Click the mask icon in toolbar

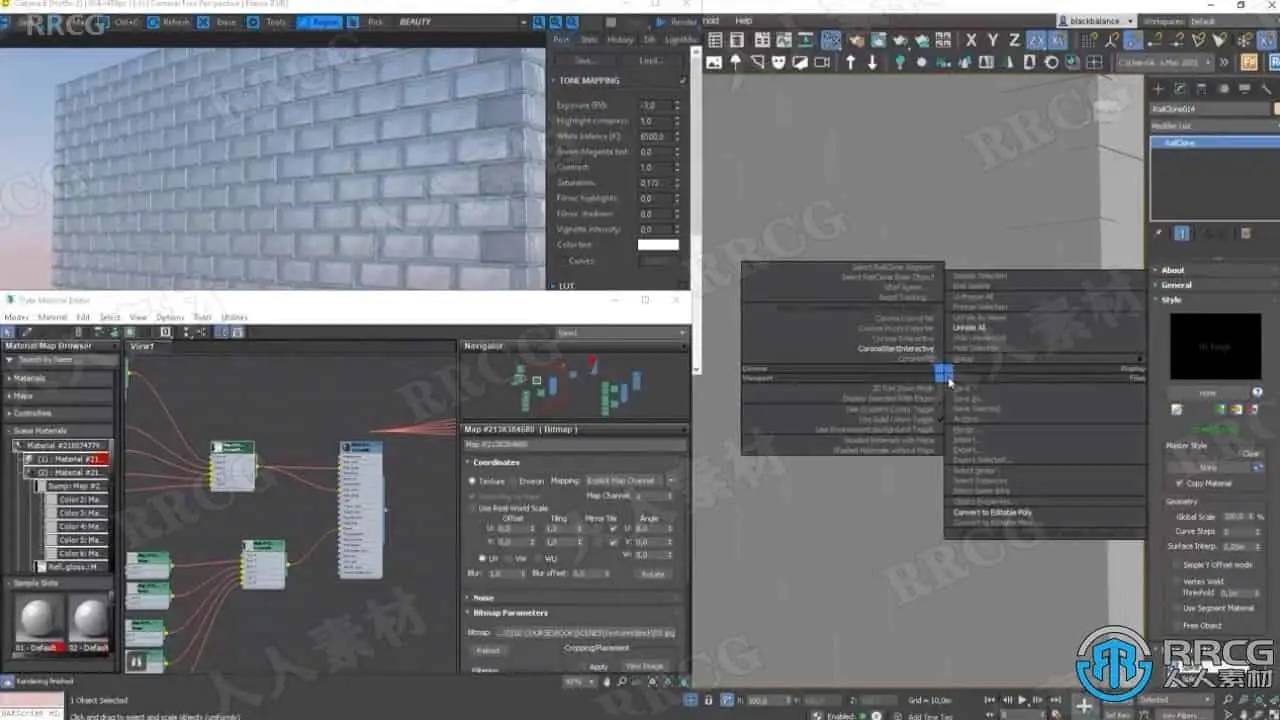tap(779, 62)
